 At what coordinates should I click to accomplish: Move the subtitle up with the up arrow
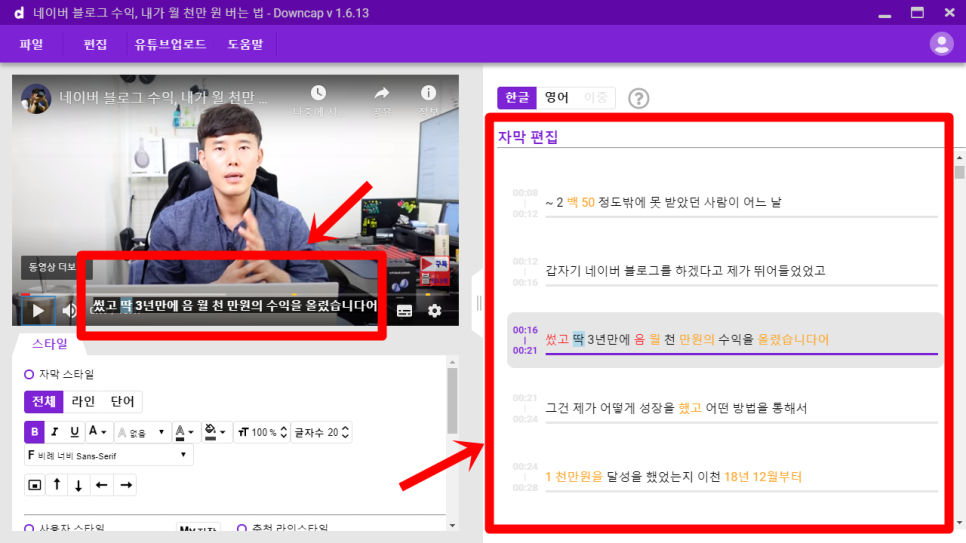57,485
